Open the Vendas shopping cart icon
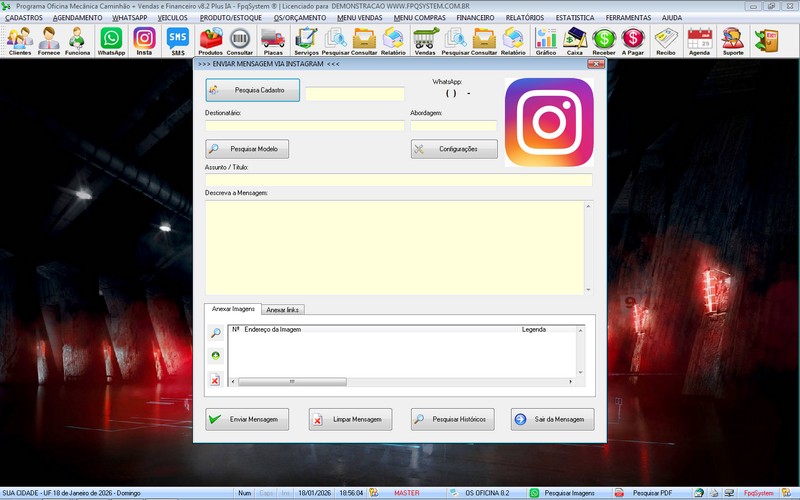Screen dimensions: 800x500 click(425, 41)
